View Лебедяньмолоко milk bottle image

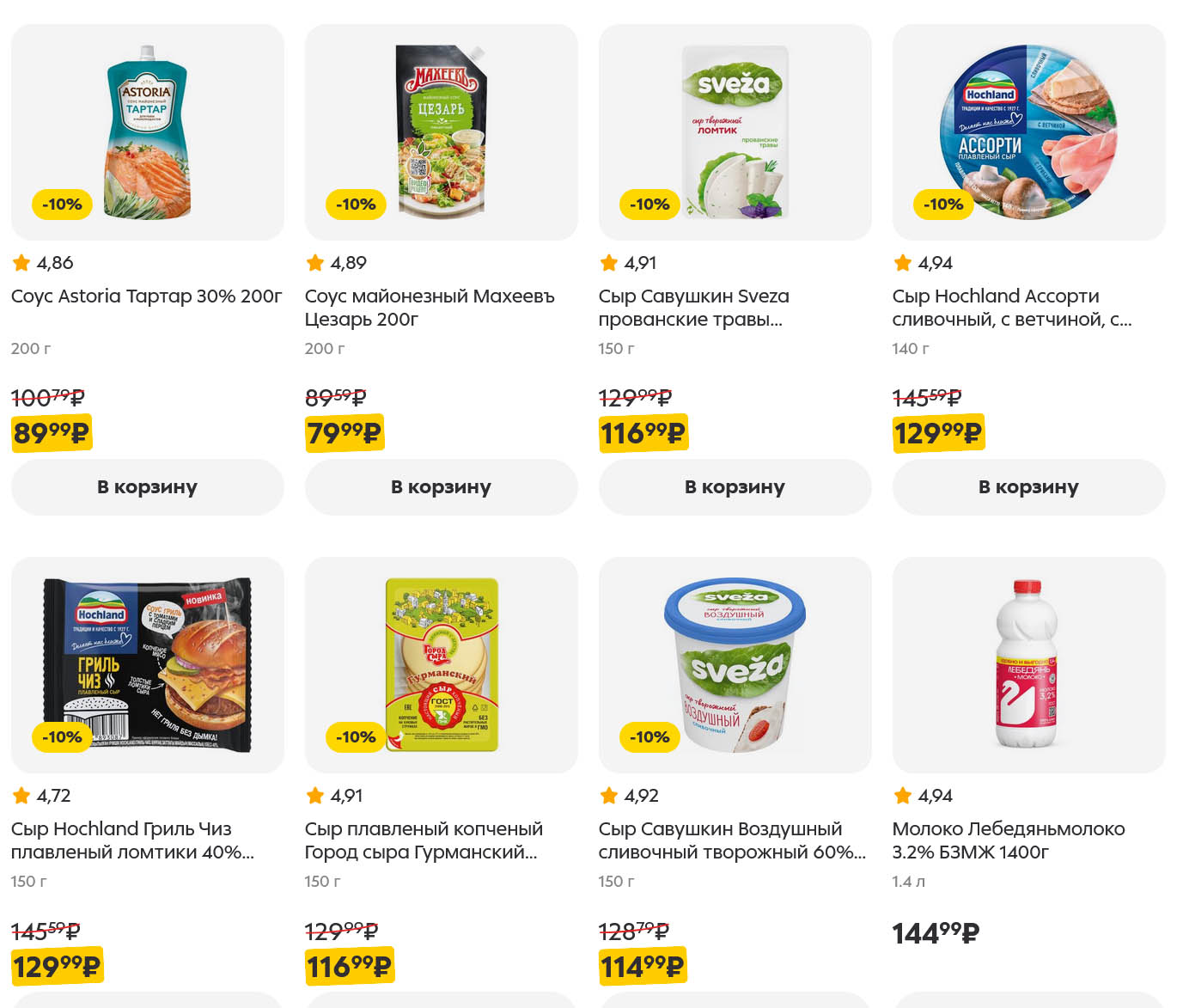1028,664
